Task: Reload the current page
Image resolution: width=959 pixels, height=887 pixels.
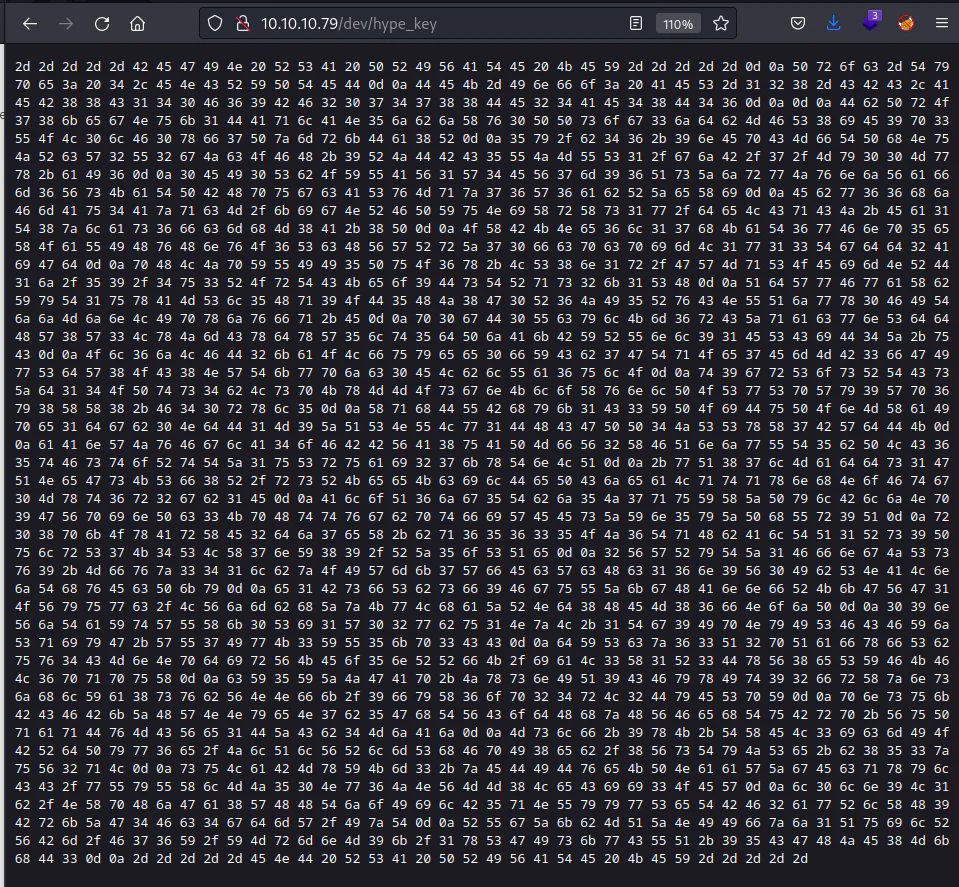Action: pos(102,24)
